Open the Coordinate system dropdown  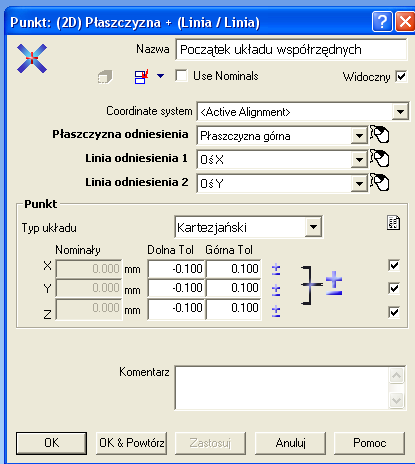(400, 112)
